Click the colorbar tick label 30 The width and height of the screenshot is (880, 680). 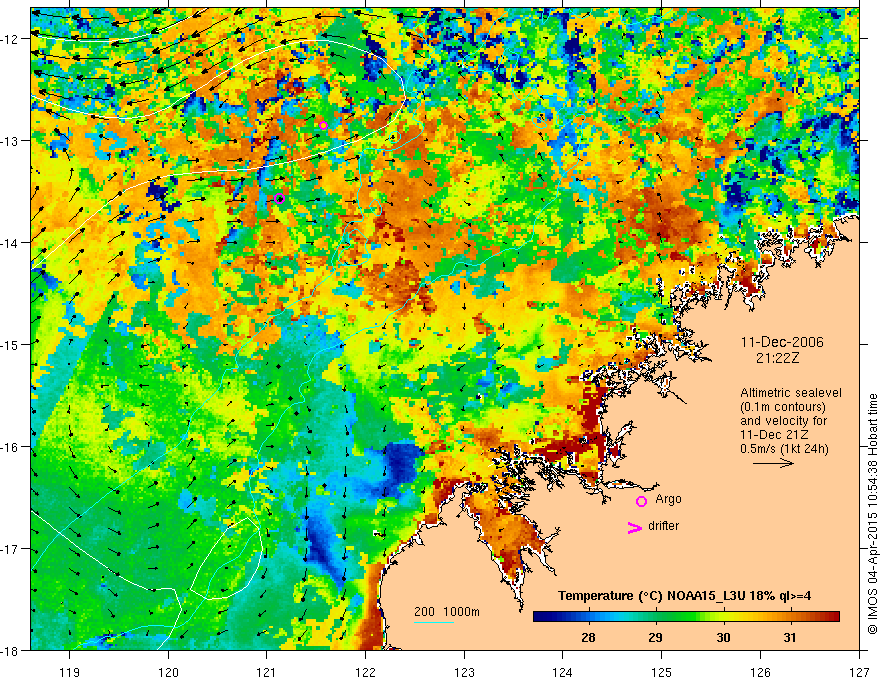(723, 637)
